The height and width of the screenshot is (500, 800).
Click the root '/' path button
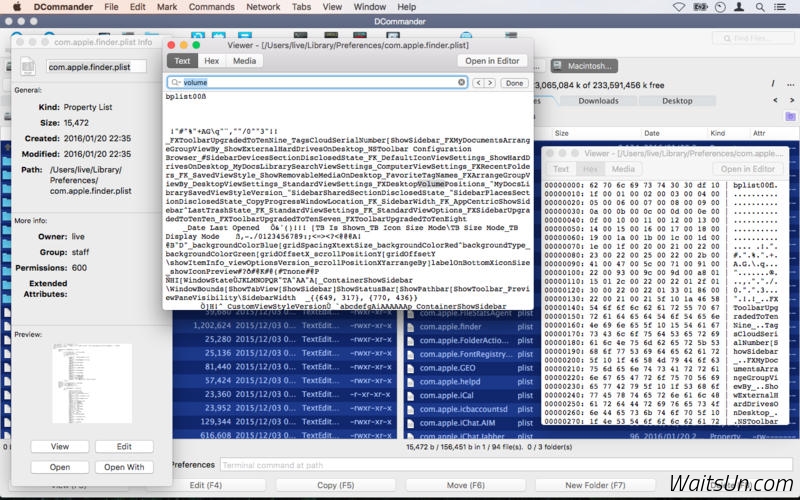[x=773, y=84]
